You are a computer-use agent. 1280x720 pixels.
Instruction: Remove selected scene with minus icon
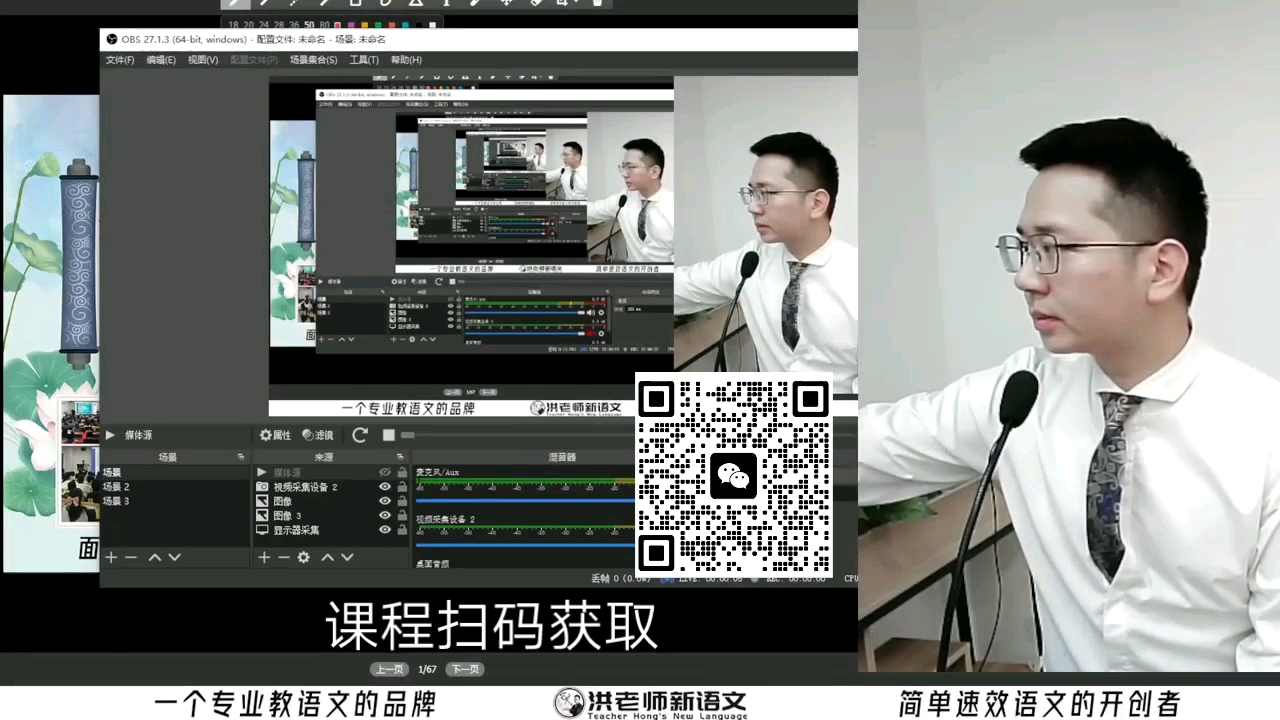tap(131, 557)
